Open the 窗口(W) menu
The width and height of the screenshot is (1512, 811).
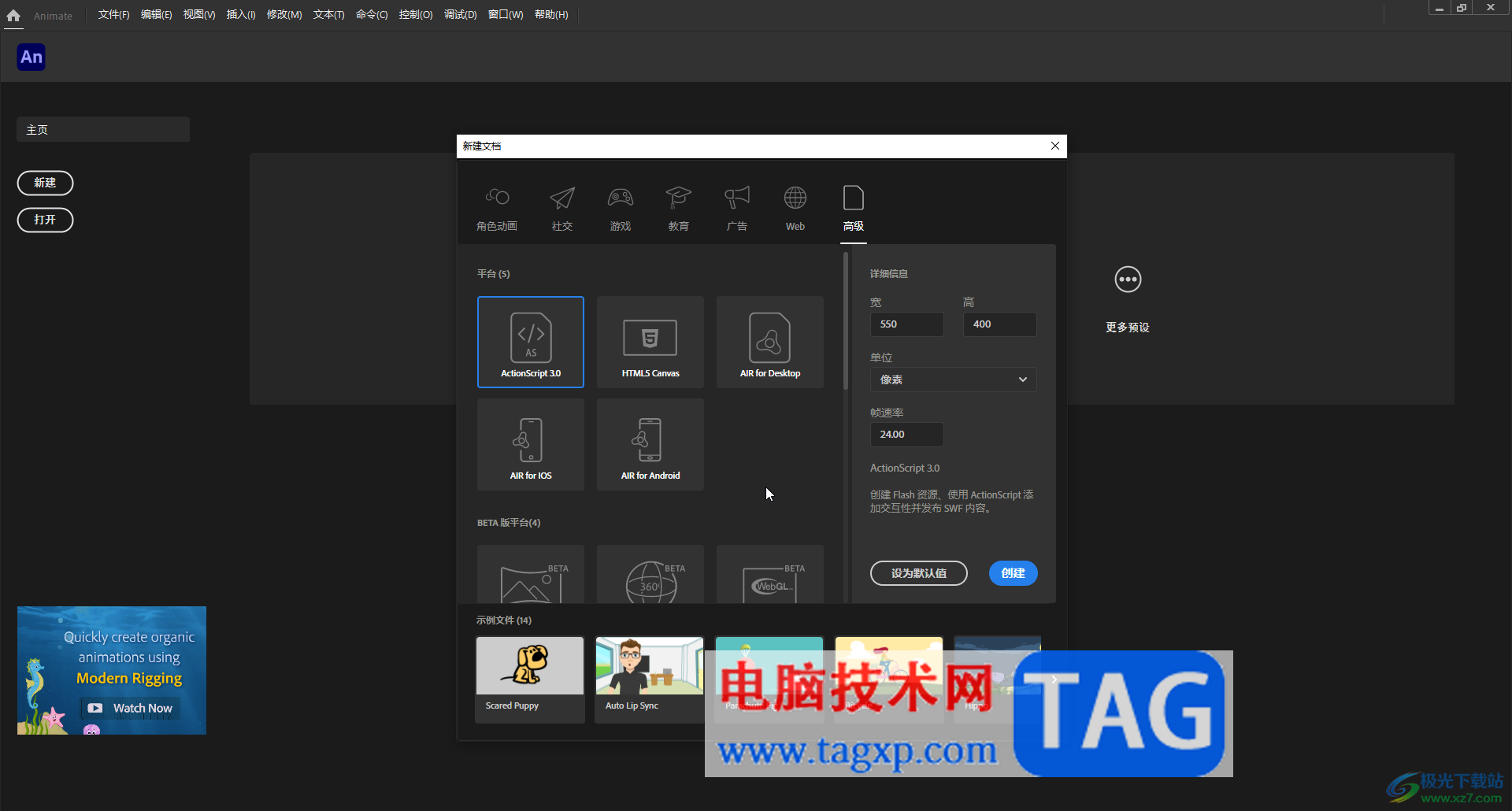point(506,15)
